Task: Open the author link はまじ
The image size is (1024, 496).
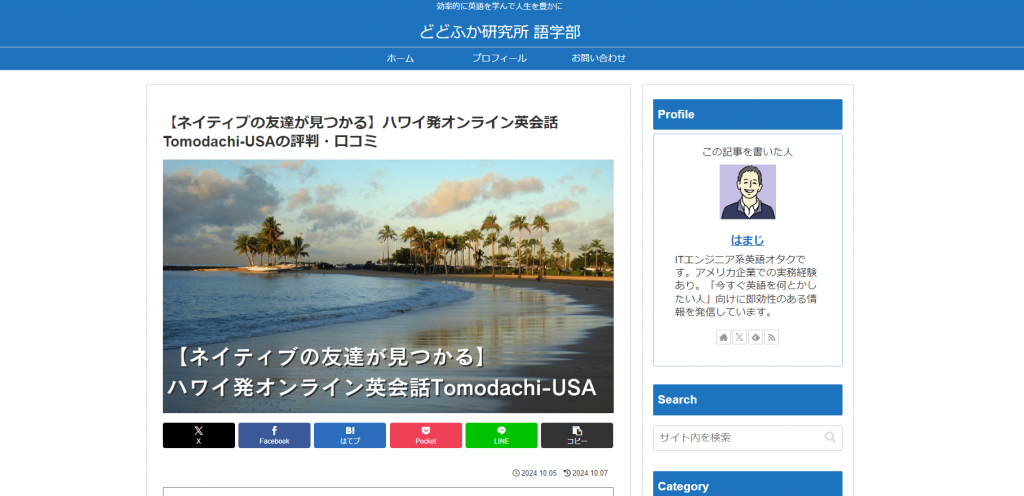Action: (747, 240)
